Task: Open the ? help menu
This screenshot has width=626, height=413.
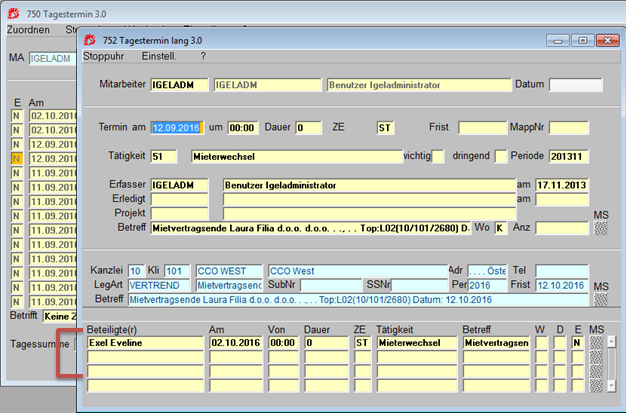Action: (x=203, y=56)
